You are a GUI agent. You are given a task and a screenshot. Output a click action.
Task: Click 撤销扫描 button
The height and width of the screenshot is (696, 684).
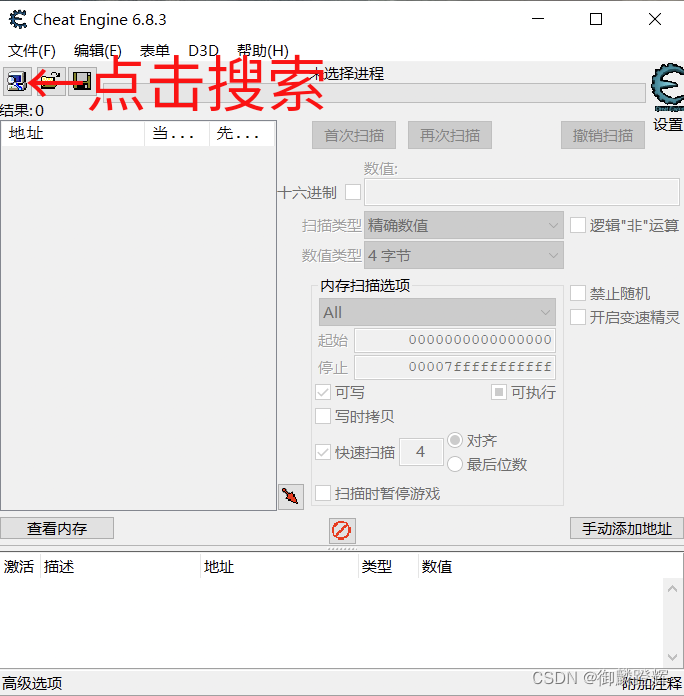click(603, 135)
